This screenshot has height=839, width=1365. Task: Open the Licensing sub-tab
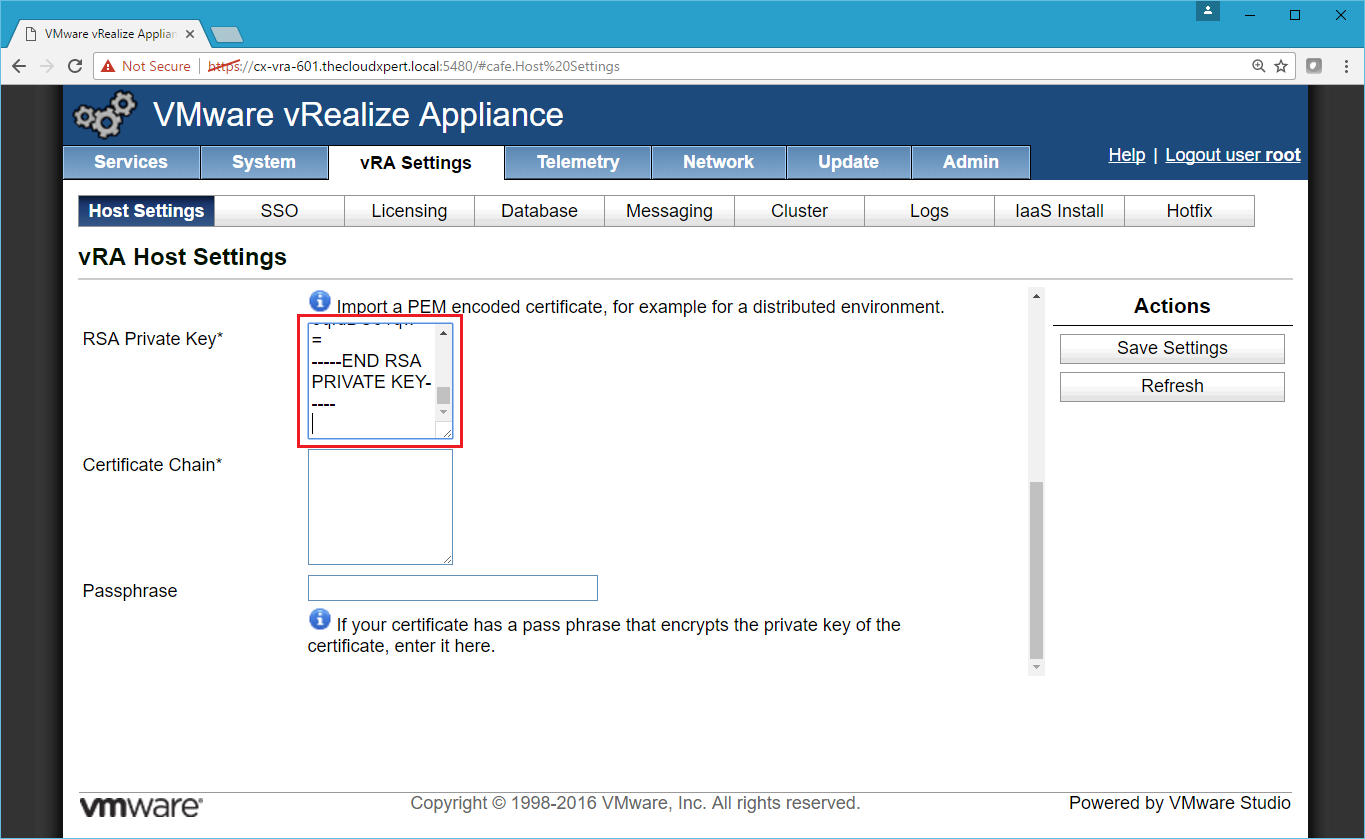coord(409,211)
